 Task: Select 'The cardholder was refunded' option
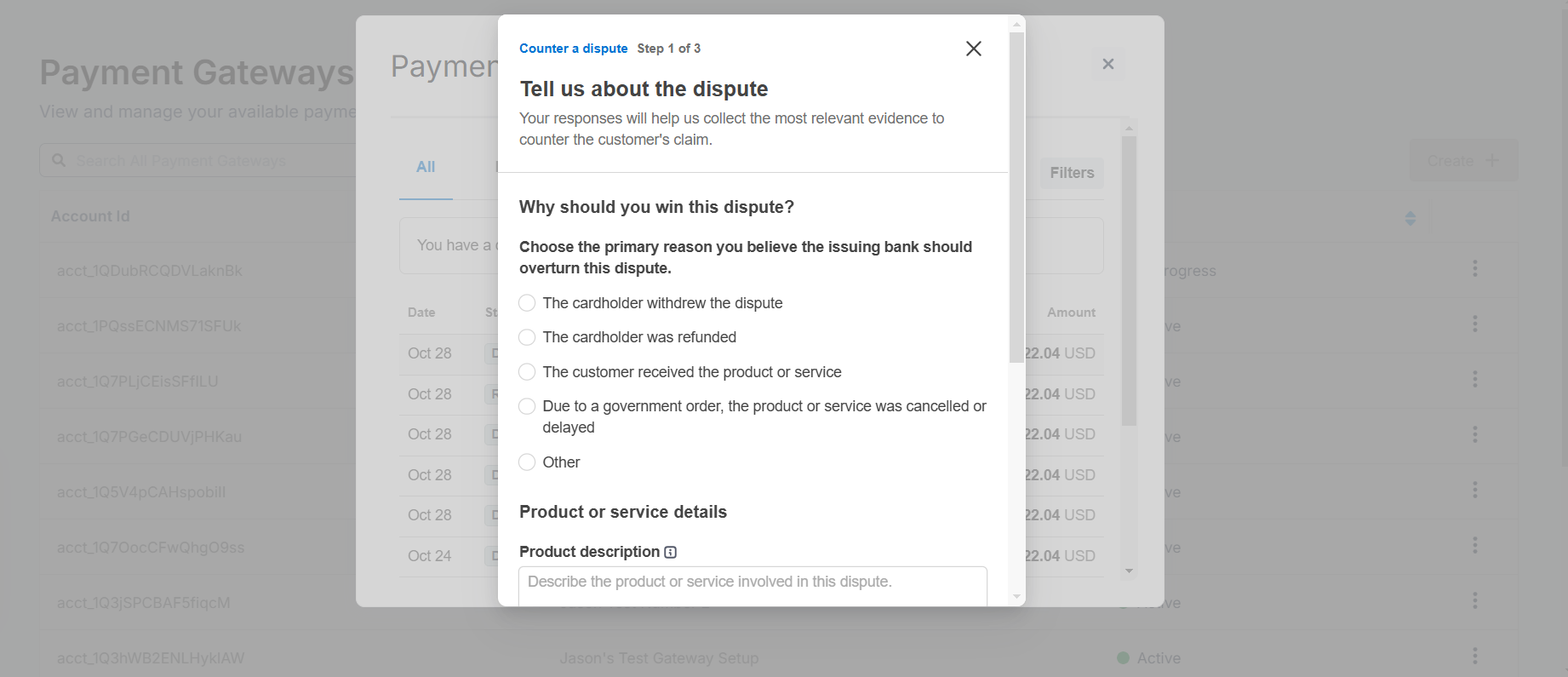[x=527, y=337]
